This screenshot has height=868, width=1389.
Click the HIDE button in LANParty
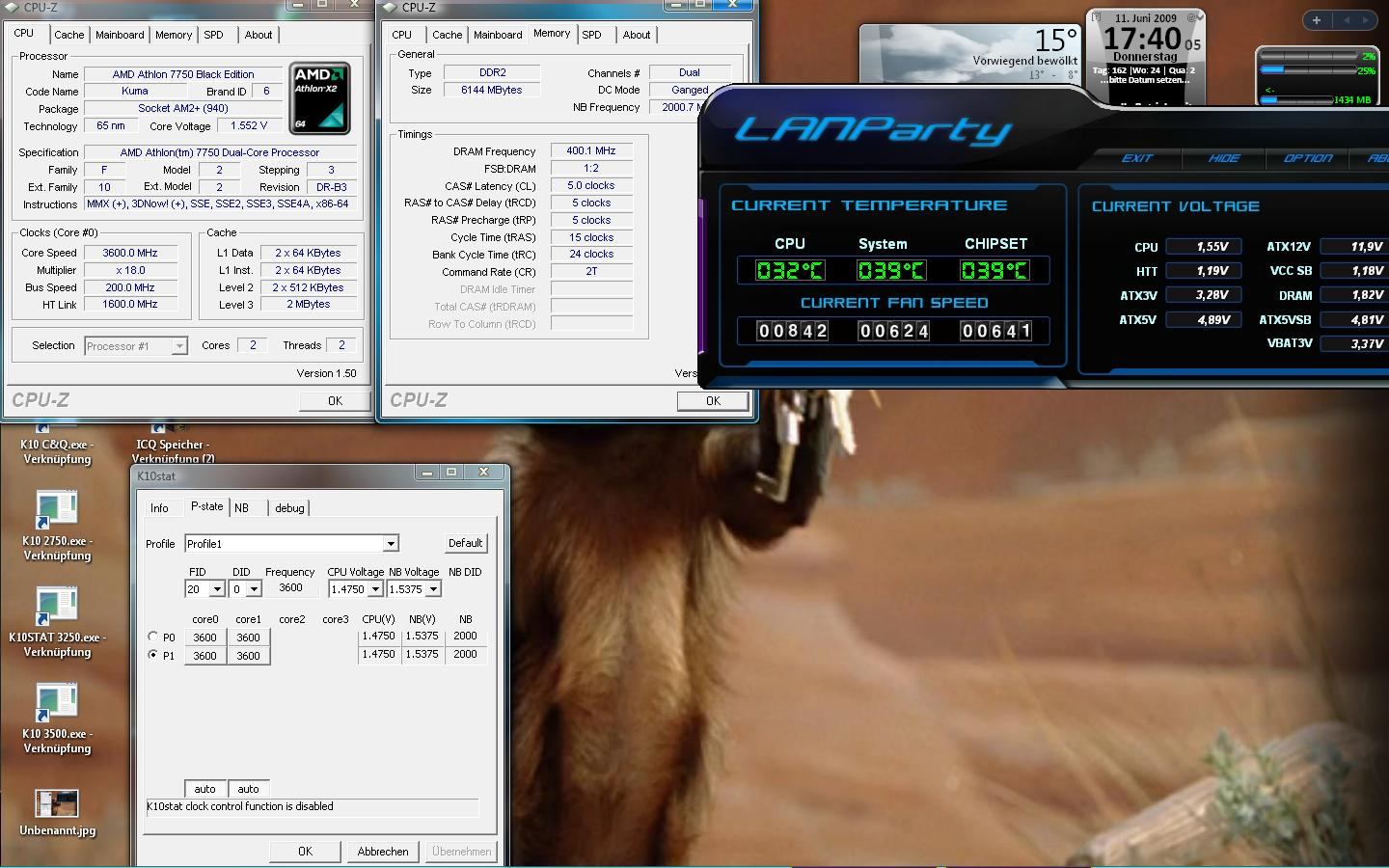point(1223,158)
